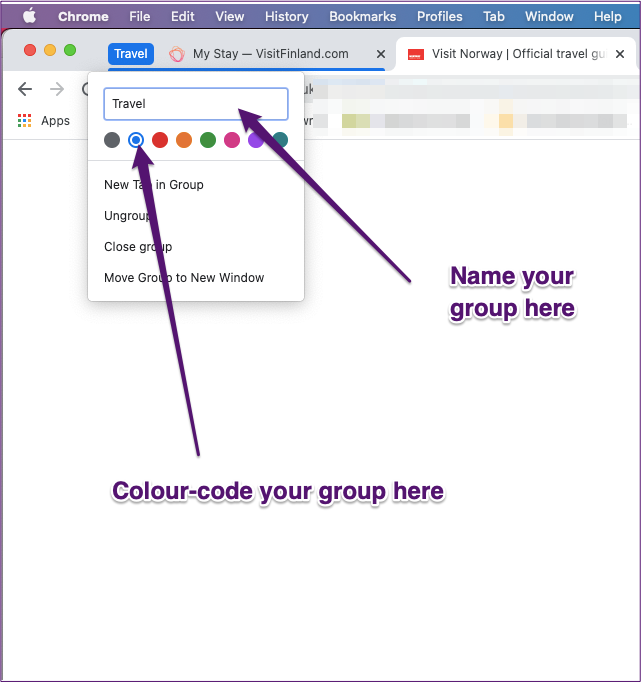Open the Apple menu
Screen dimensions: 641x682
[x=29, y=16]
